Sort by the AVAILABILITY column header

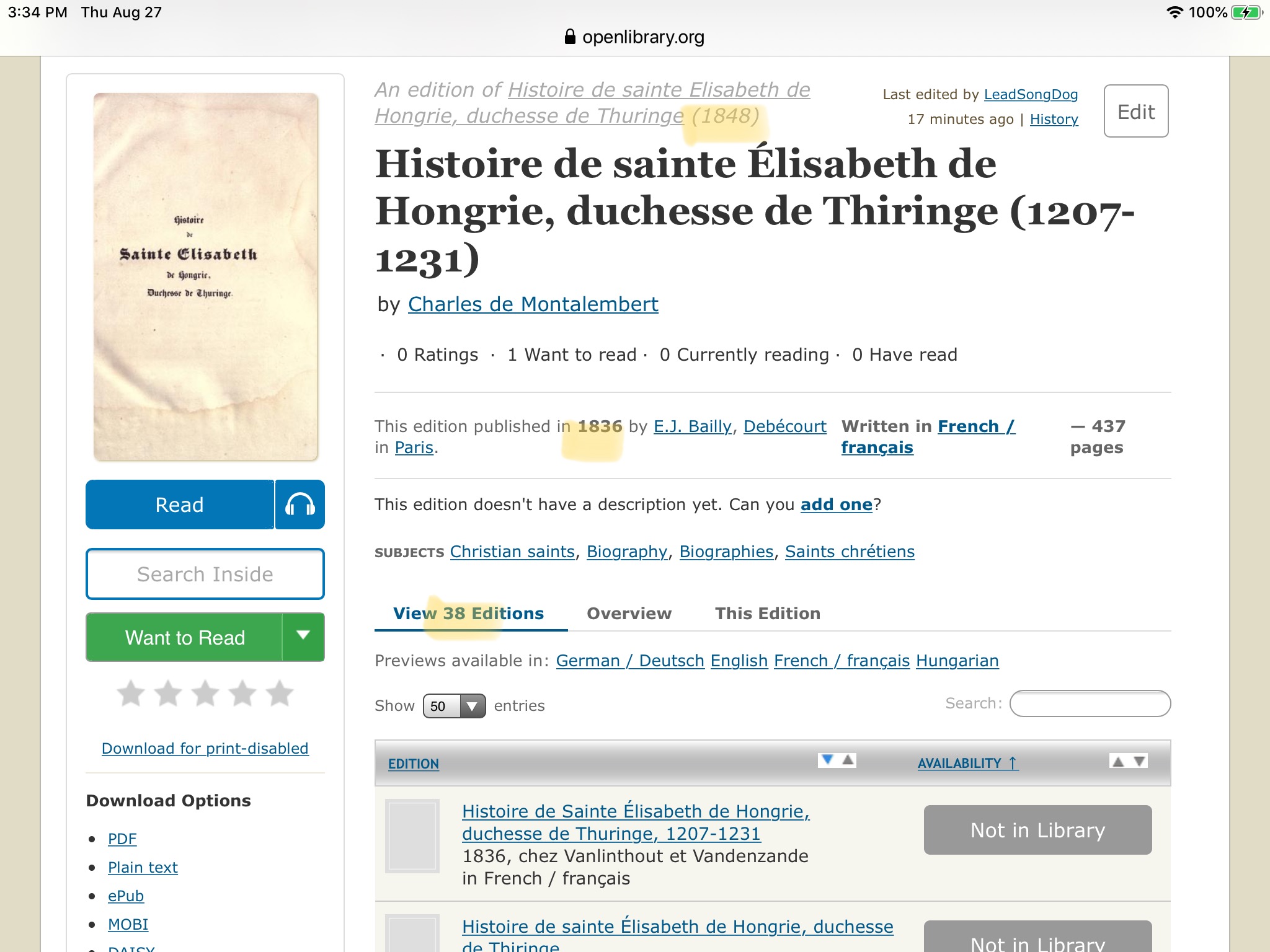(968, 764)
